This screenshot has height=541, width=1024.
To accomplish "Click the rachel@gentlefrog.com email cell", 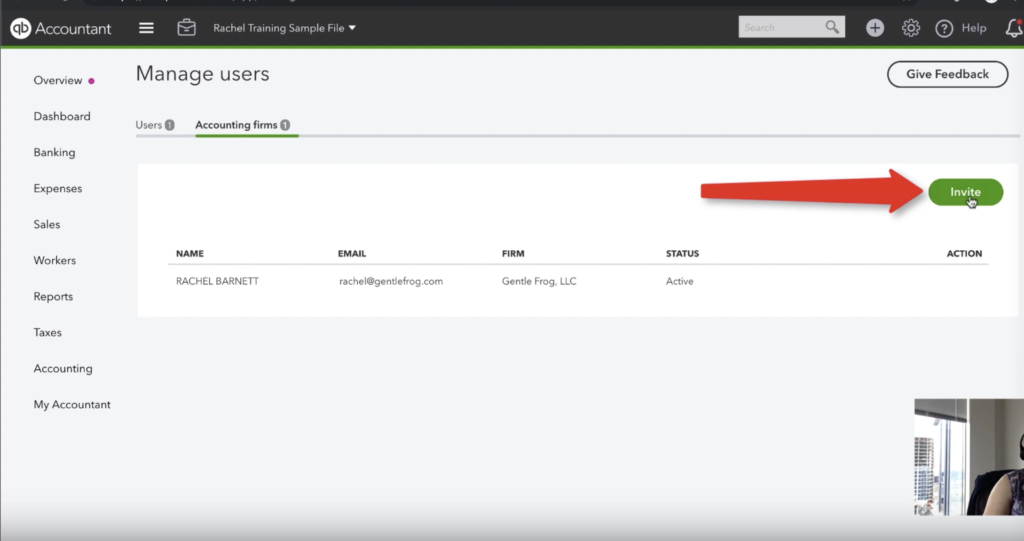I will tap(391, 281).
